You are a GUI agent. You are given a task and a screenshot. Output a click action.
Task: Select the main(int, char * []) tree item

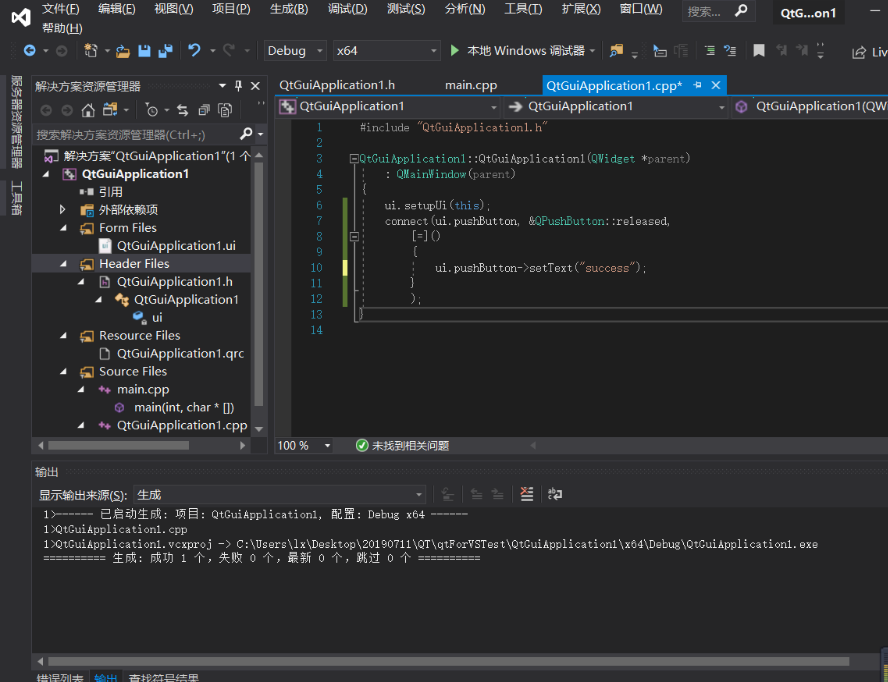[x=183, y=408]
